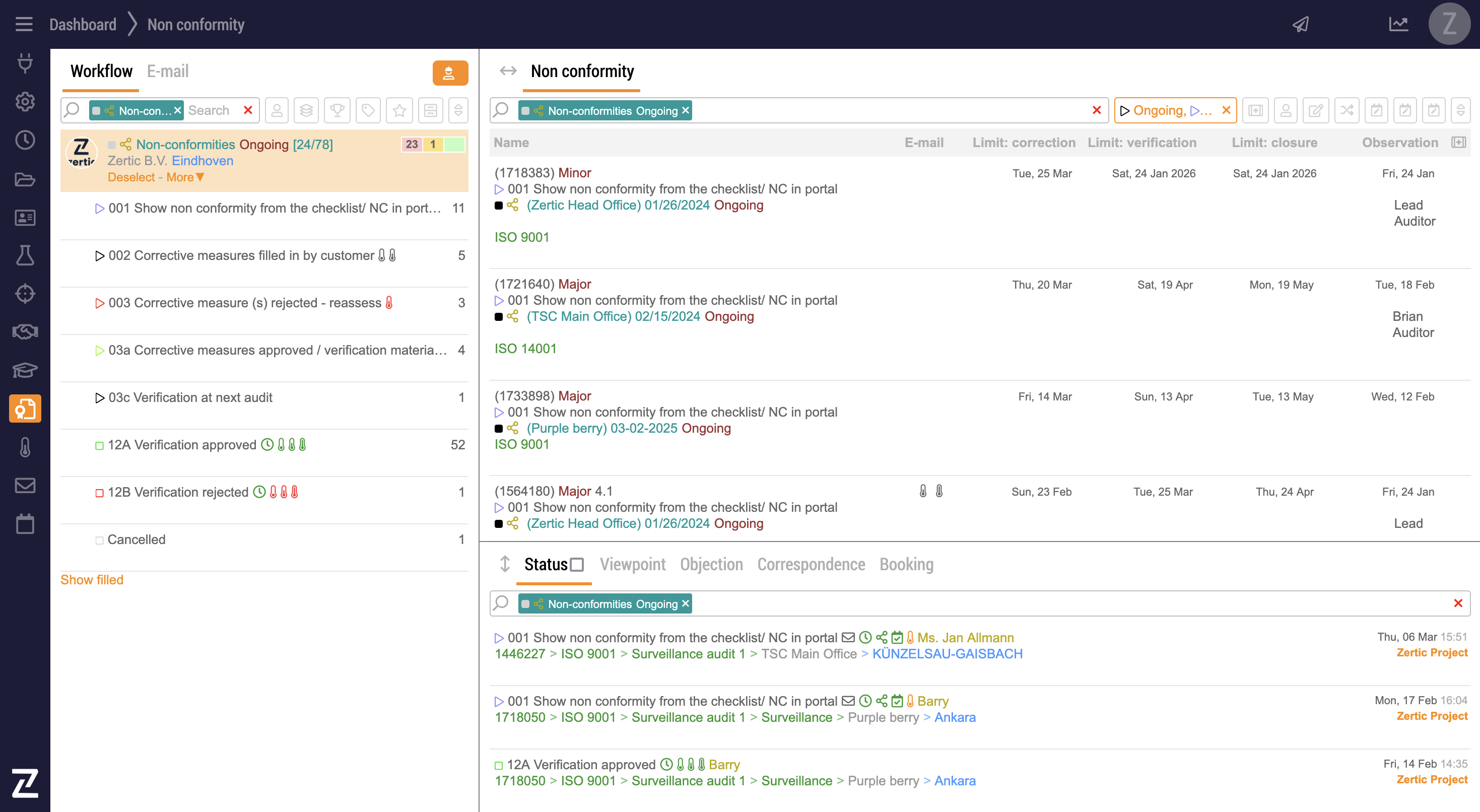
Task: Open the Correspondence tab
Action: [811, 564]
